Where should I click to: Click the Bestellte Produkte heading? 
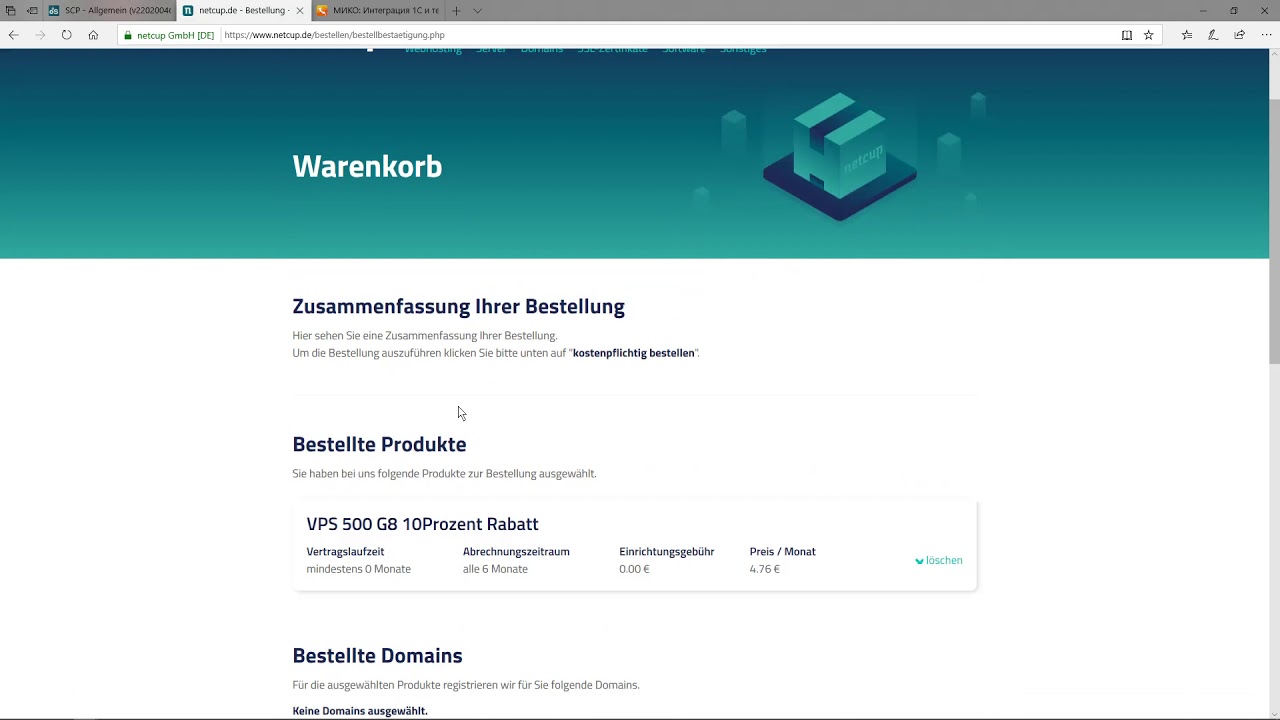point(379,444)
